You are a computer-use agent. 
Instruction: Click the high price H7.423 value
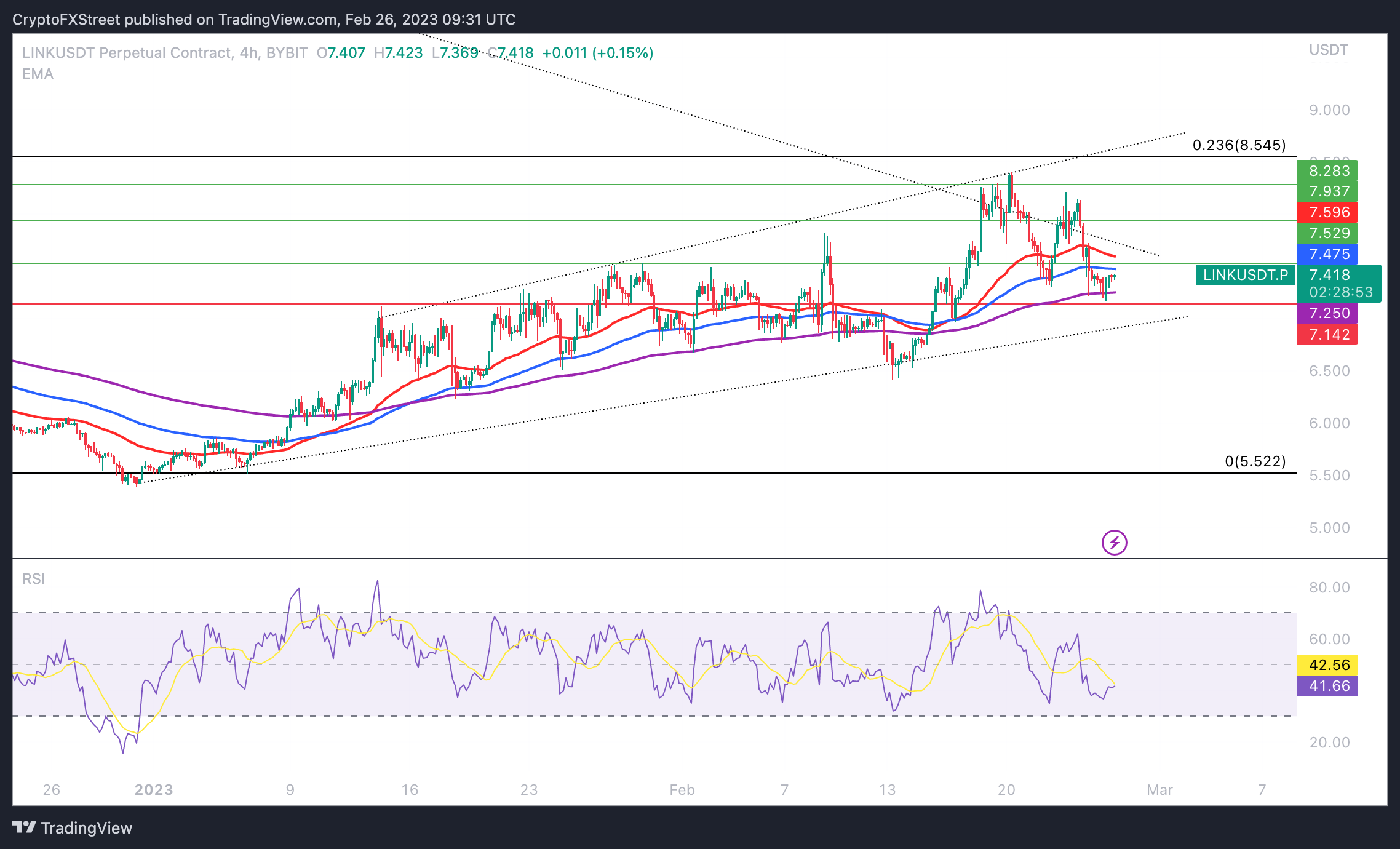click(399, 53)
